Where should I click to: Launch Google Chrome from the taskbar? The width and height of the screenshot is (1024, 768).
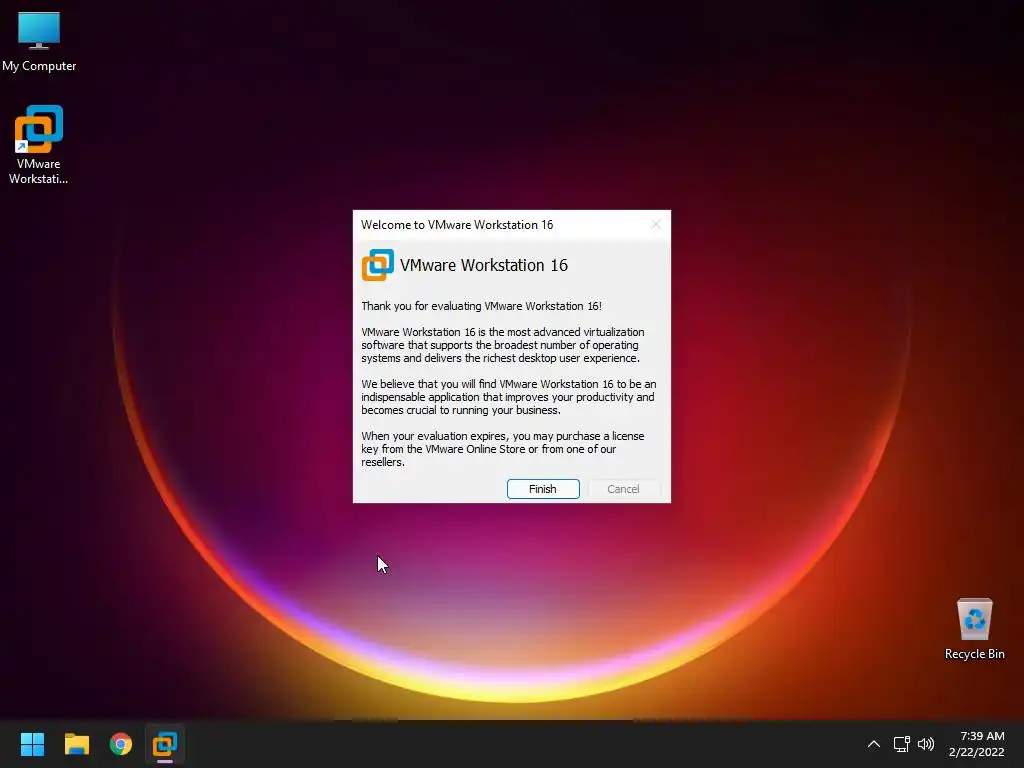coord(121,744)
